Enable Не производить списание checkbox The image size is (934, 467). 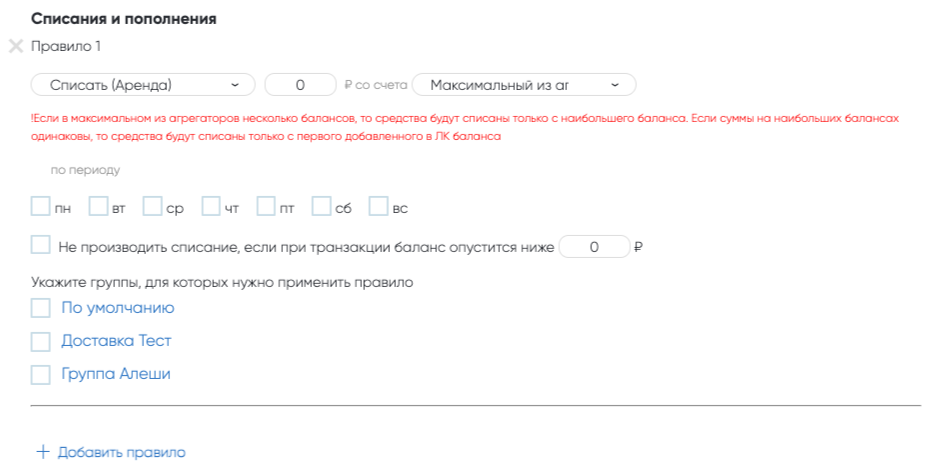pos(40,245)
